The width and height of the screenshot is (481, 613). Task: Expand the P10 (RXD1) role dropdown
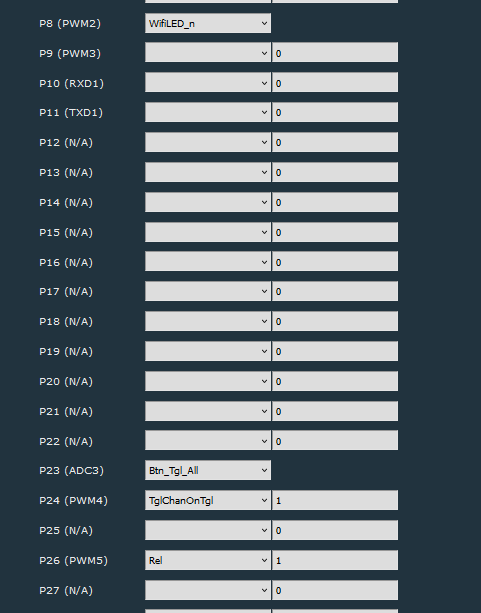(x=208, y=82)
